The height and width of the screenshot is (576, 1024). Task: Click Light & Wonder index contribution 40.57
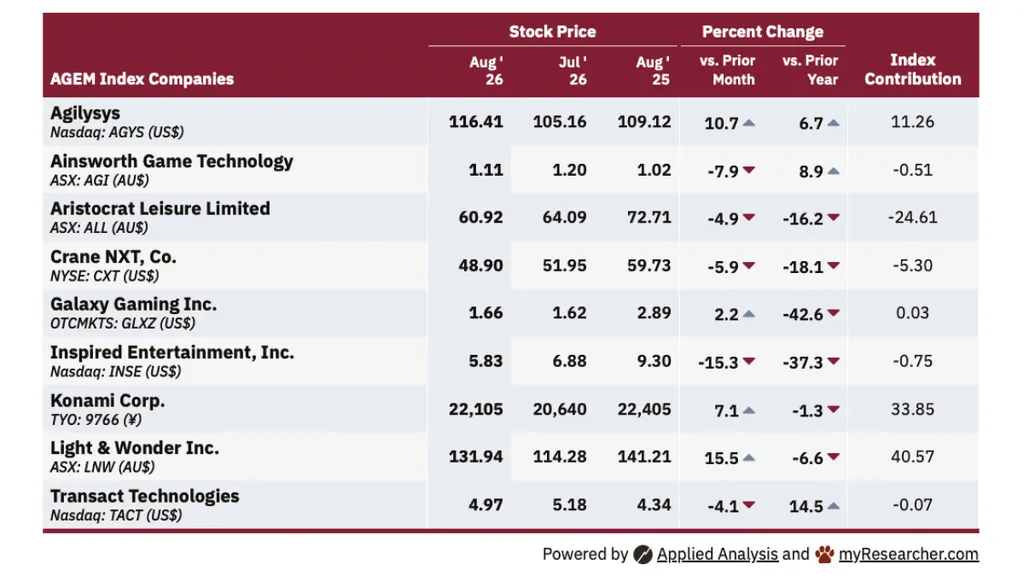[x=912, y=456]
